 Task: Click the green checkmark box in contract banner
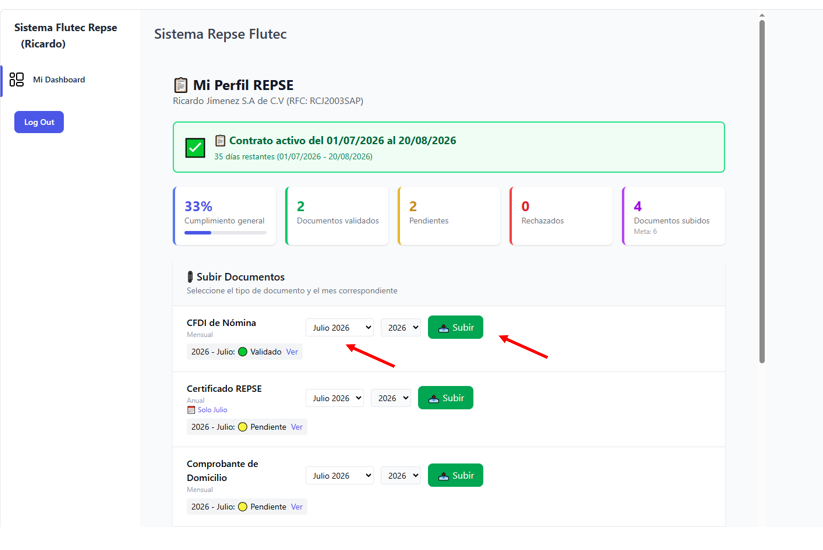195,147
